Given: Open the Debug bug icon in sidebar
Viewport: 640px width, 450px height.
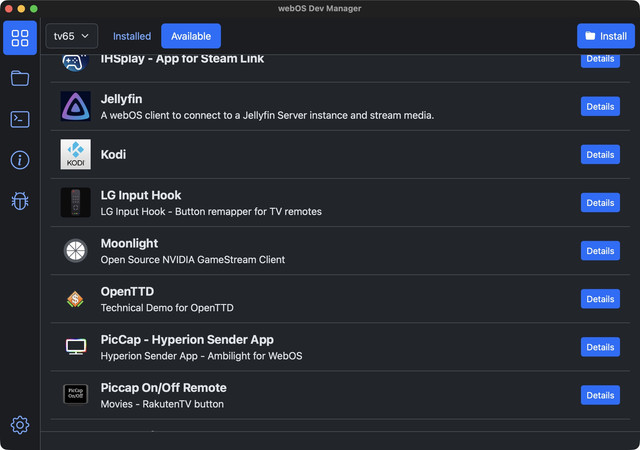Looking at the screenshot, I should pos(20,201).
